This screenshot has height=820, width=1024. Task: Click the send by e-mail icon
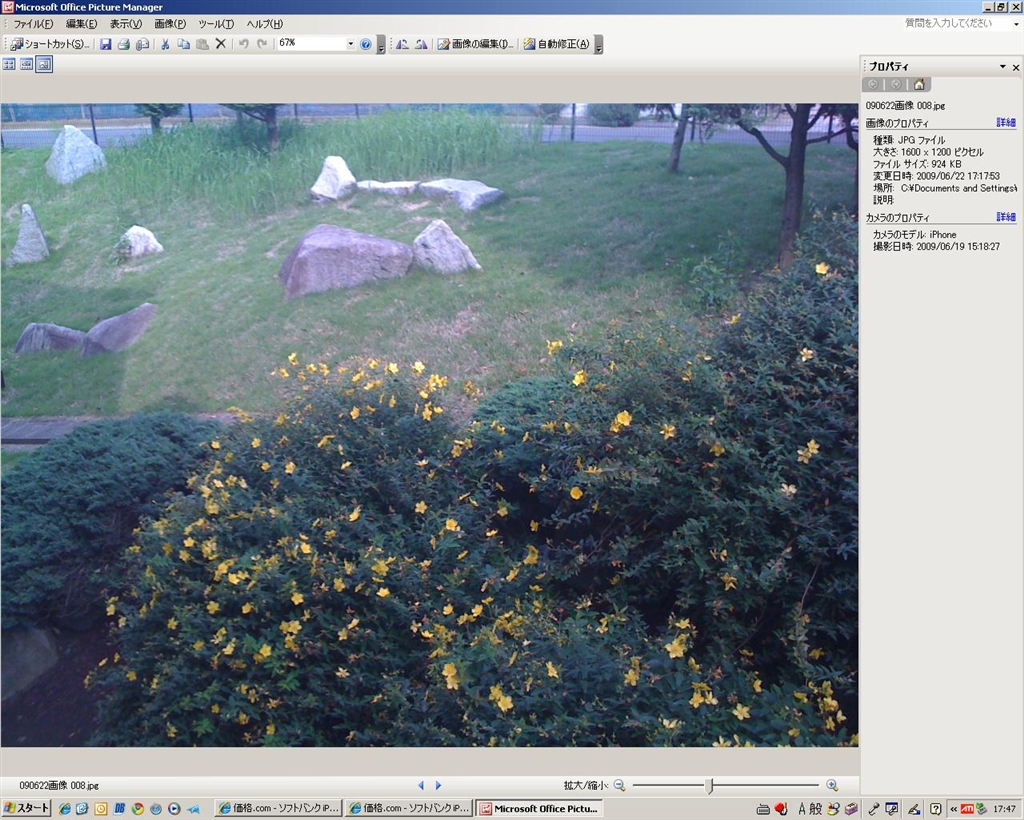[142, 44]
